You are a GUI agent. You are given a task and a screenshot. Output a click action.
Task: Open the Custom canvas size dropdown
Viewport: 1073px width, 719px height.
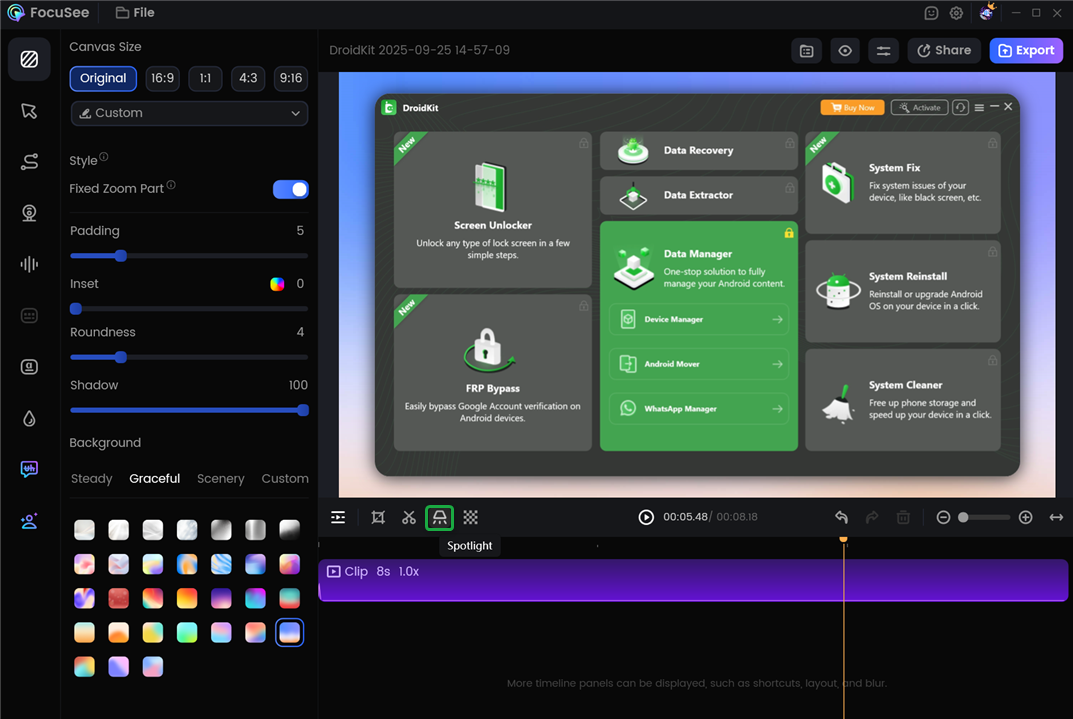point(188,114)
